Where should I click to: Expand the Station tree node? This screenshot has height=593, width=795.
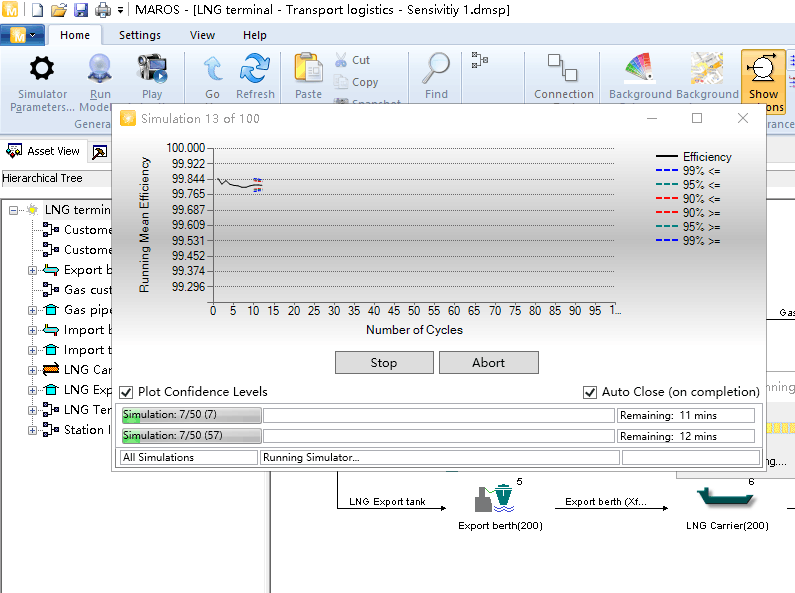32,430
